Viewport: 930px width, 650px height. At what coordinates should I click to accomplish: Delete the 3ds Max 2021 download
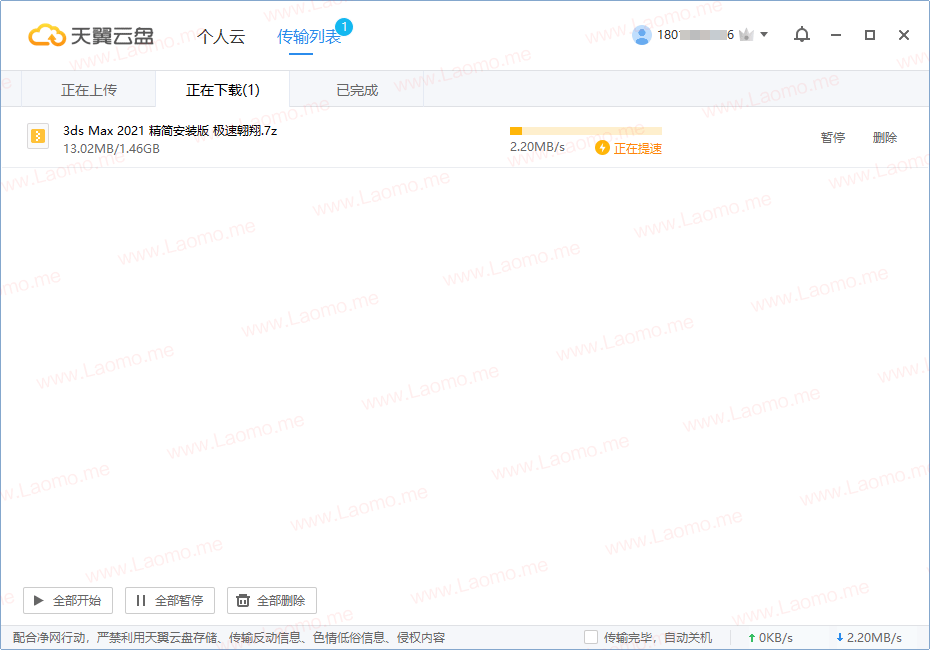pos(885,138)
